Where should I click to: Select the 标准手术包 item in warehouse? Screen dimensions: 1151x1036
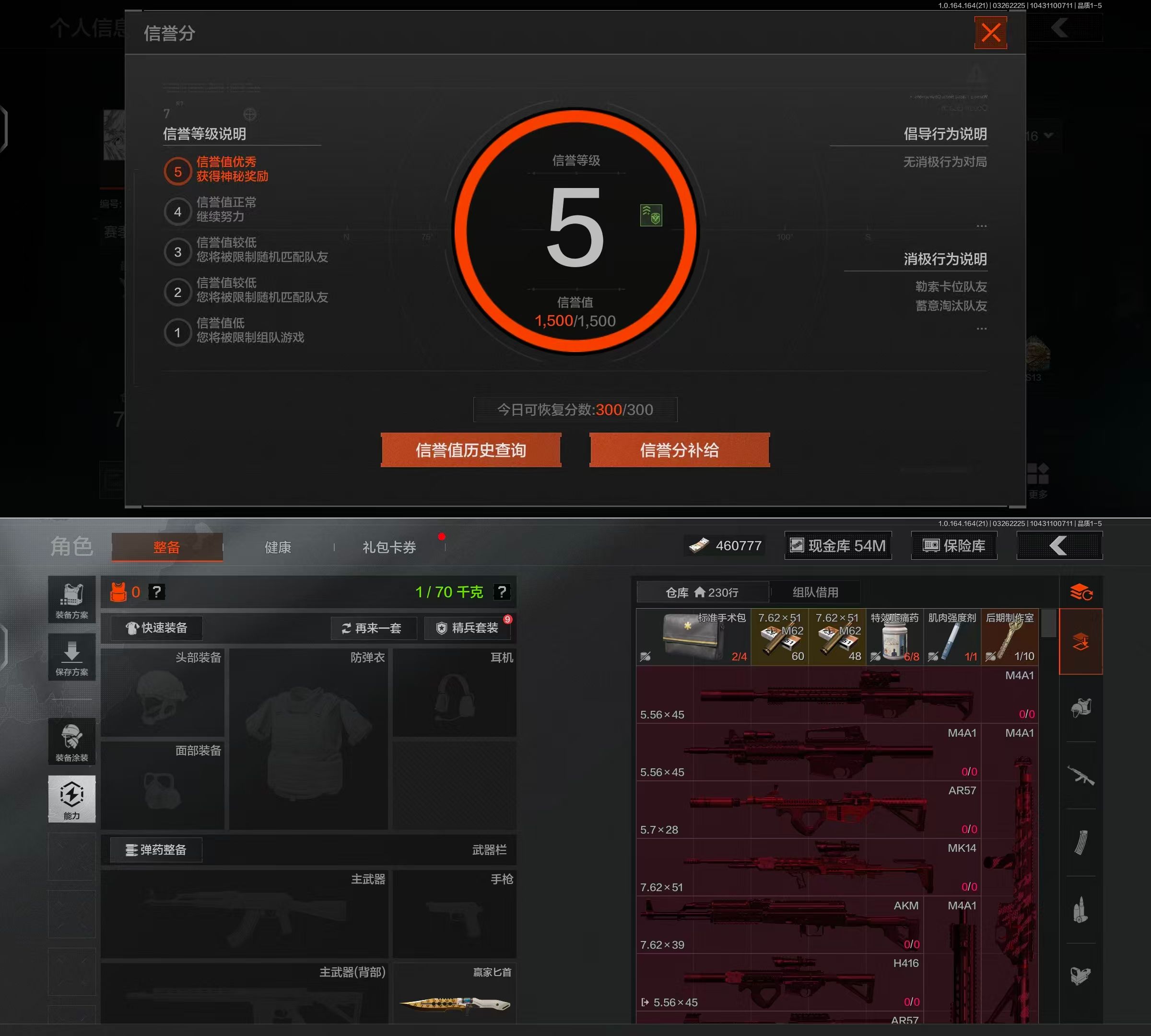[693, 637]
